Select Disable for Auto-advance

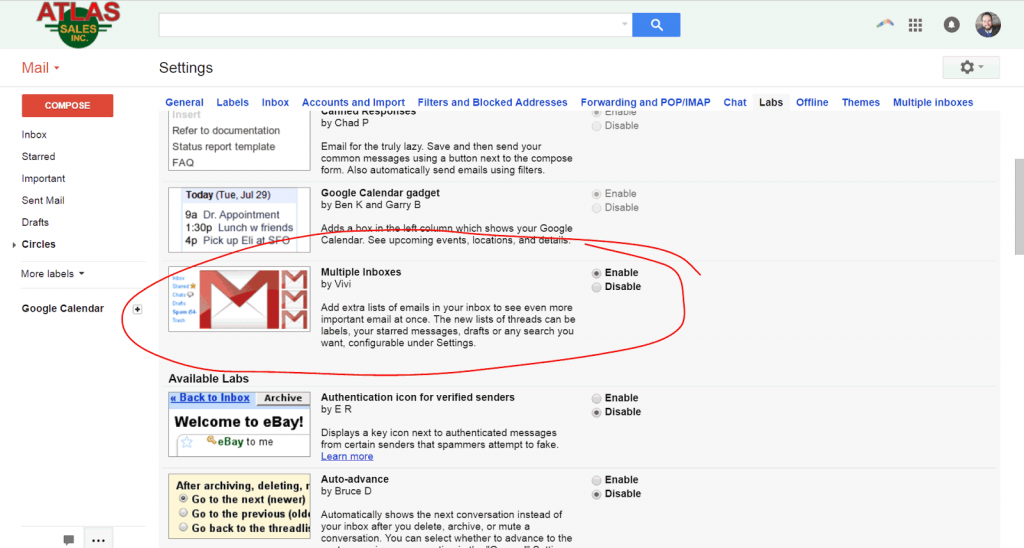[596, 494]
